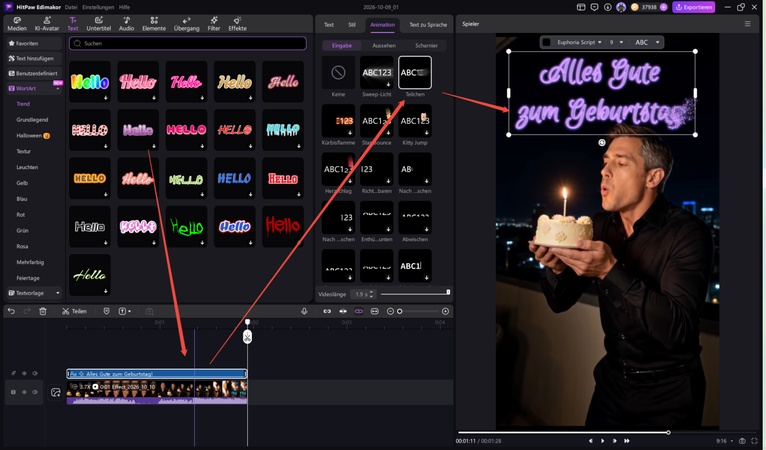Open the Untertitel tool
The image size is (766, 450).
click(99, 24)
